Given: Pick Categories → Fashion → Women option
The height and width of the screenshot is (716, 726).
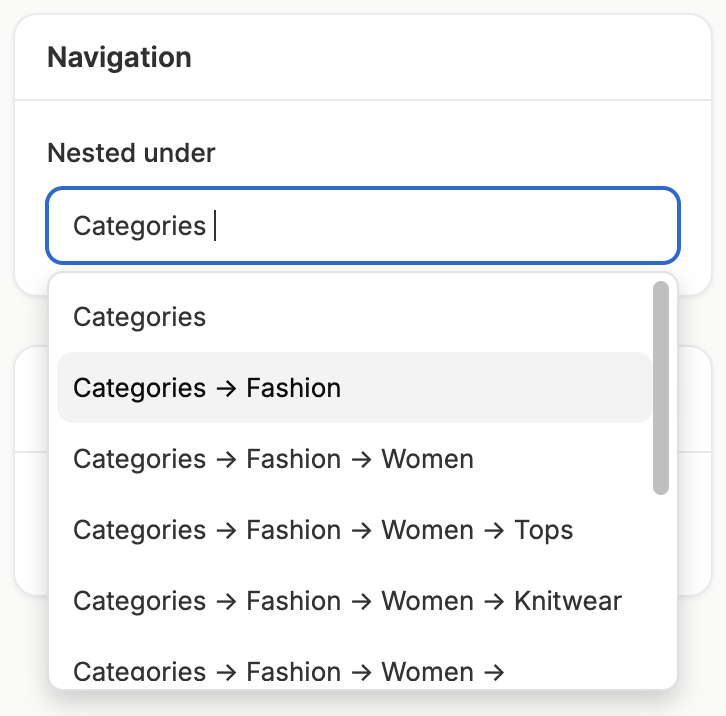Looking at the screenshot, I should [x=273, y=459].
